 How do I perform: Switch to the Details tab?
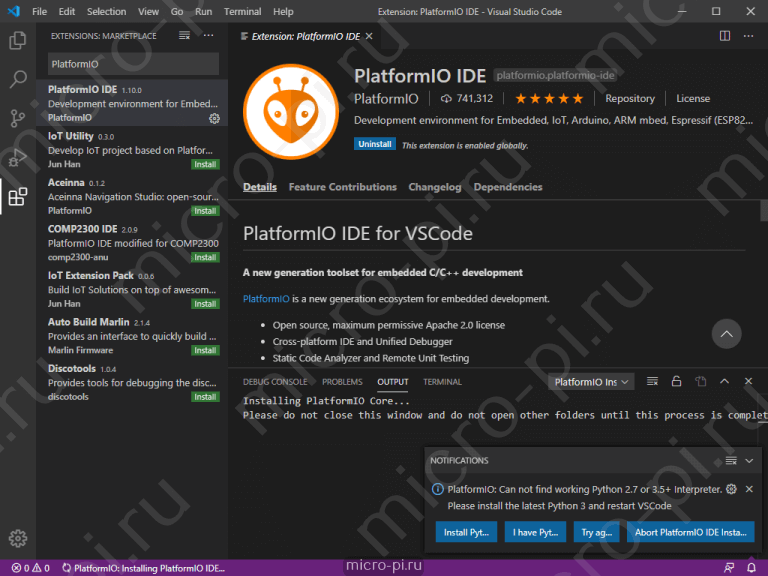pyautogui.click(x=260, y=187)
